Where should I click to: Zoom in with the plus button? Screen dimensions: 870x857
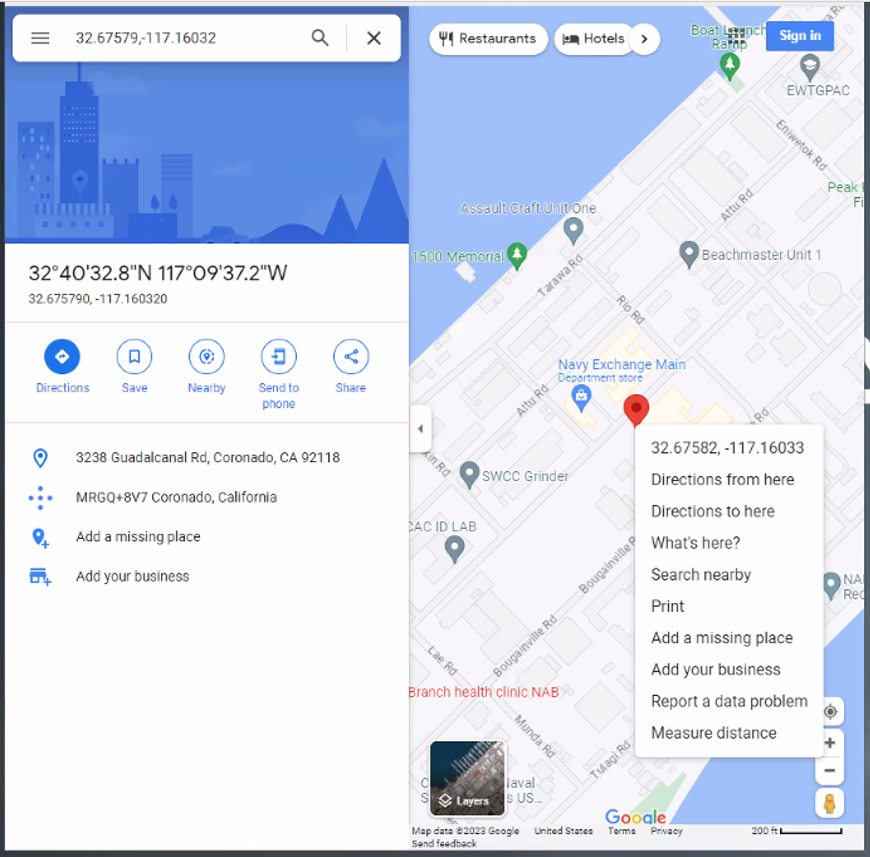coord(830,743)
